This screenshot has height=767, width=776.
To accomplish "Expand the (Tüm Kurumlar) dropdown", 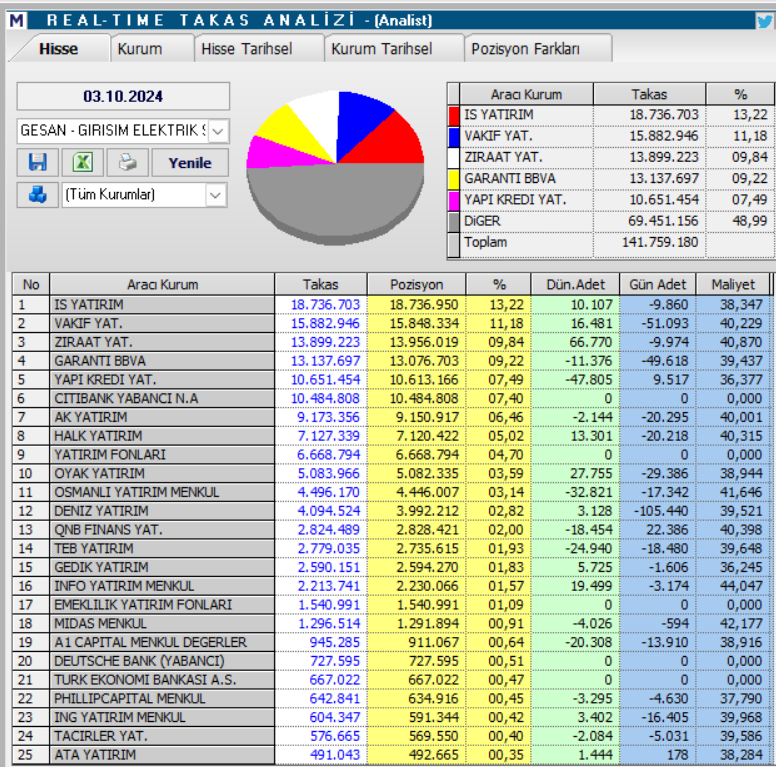I will click(215, 194).
